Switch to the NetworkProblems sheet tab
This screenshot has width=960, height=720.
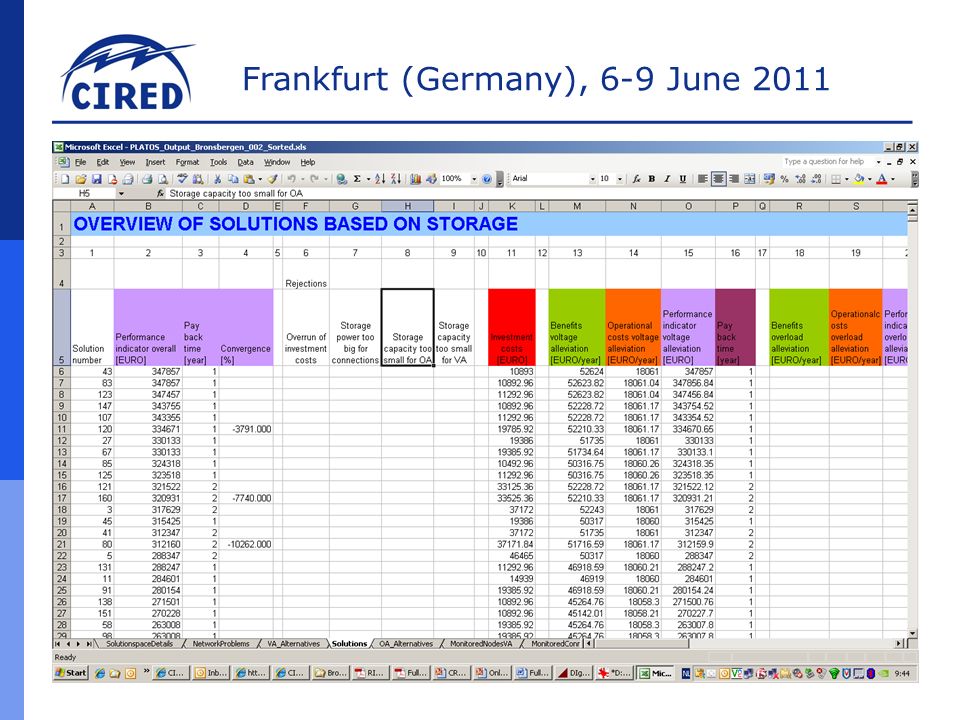tap(221, 643)
